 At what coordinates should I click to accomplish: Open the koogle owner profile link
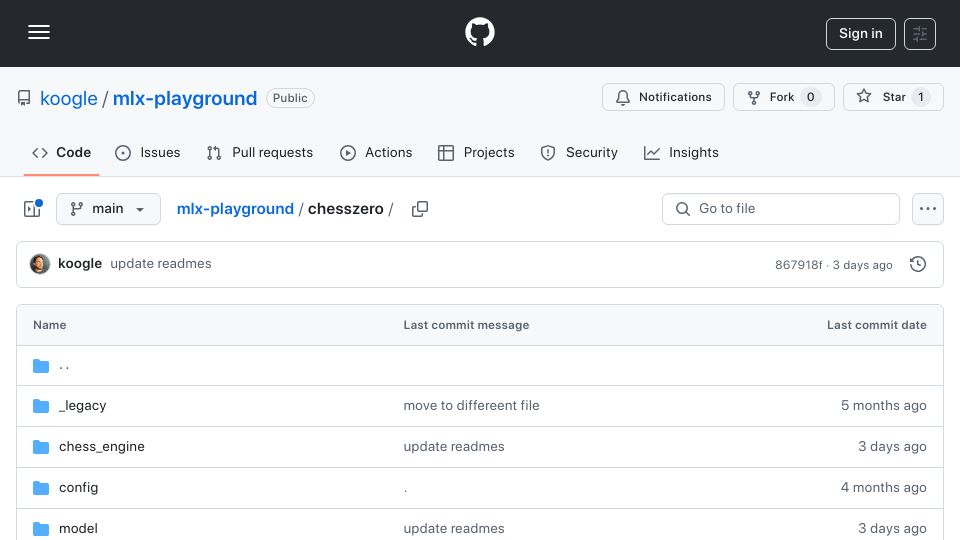69,98
